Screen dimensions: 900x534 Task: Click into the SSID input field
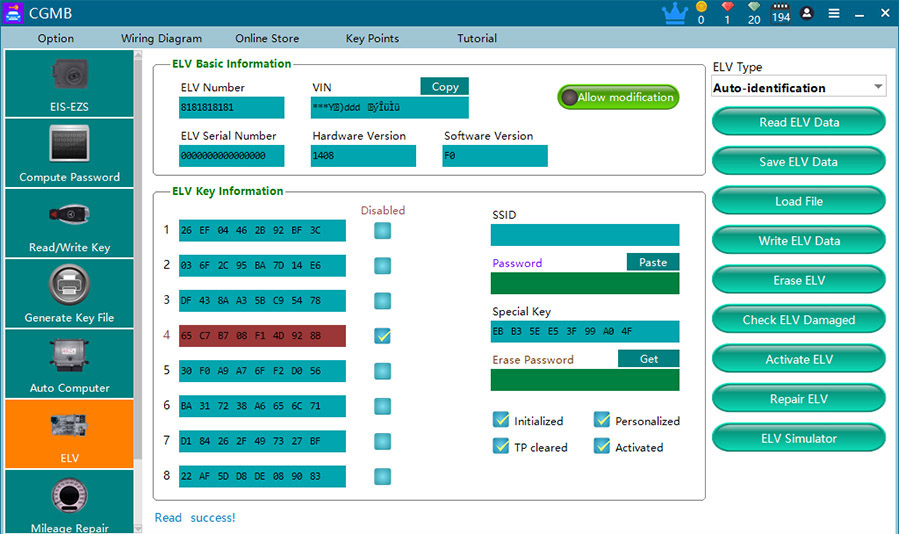point(585,235)
